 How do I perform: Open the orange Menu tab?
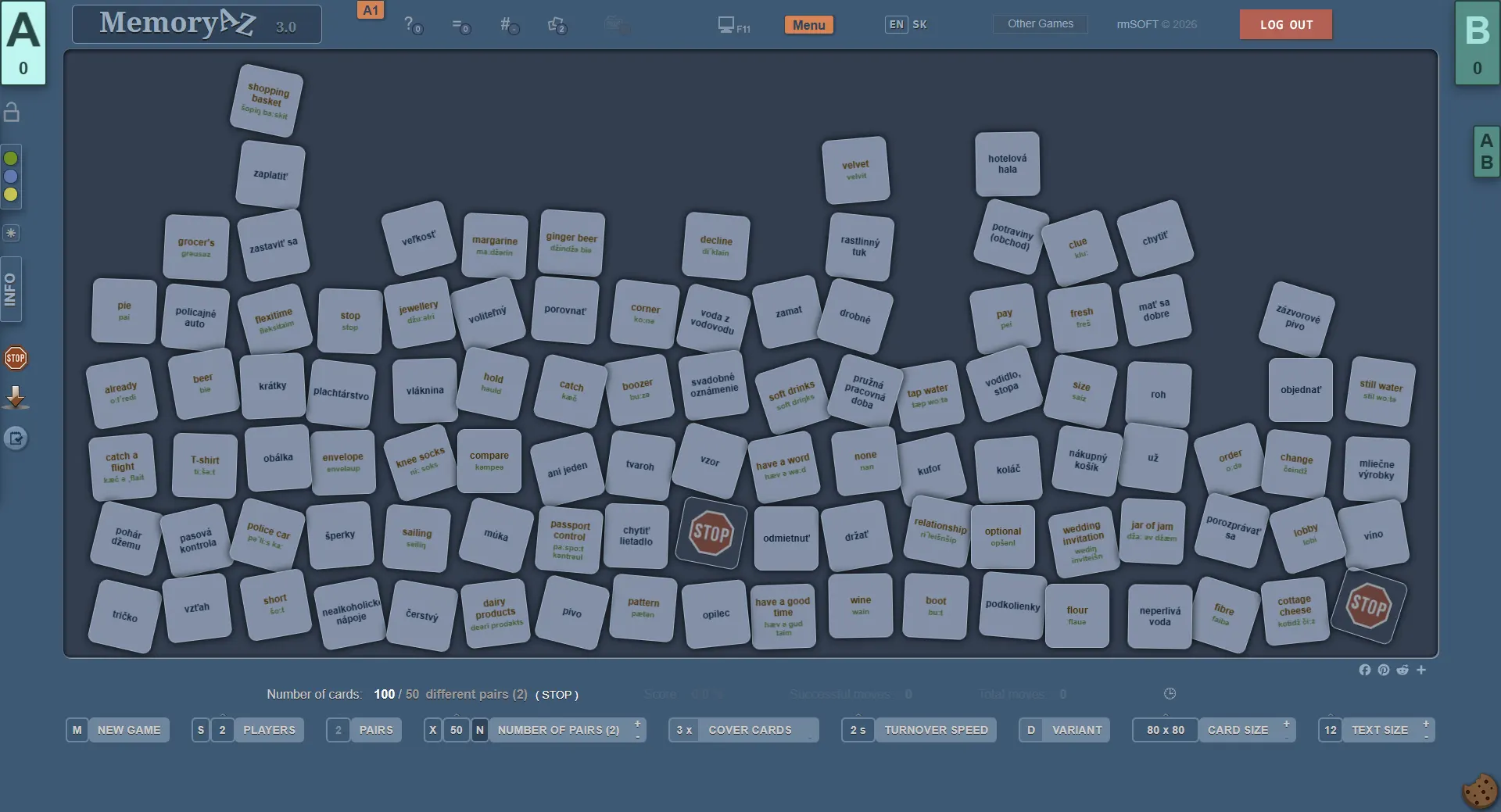[808, 25]
